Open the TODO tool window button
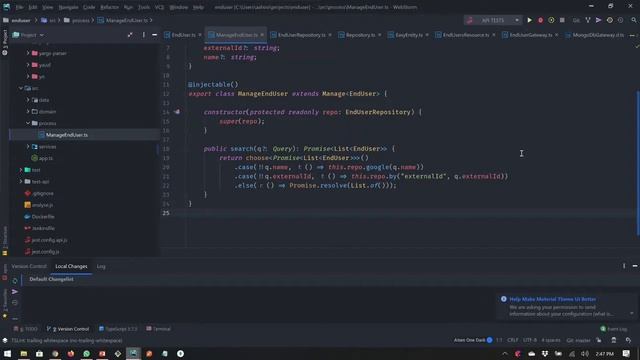The height and width of the screenshot is (360, 640). tap(25, 329)
